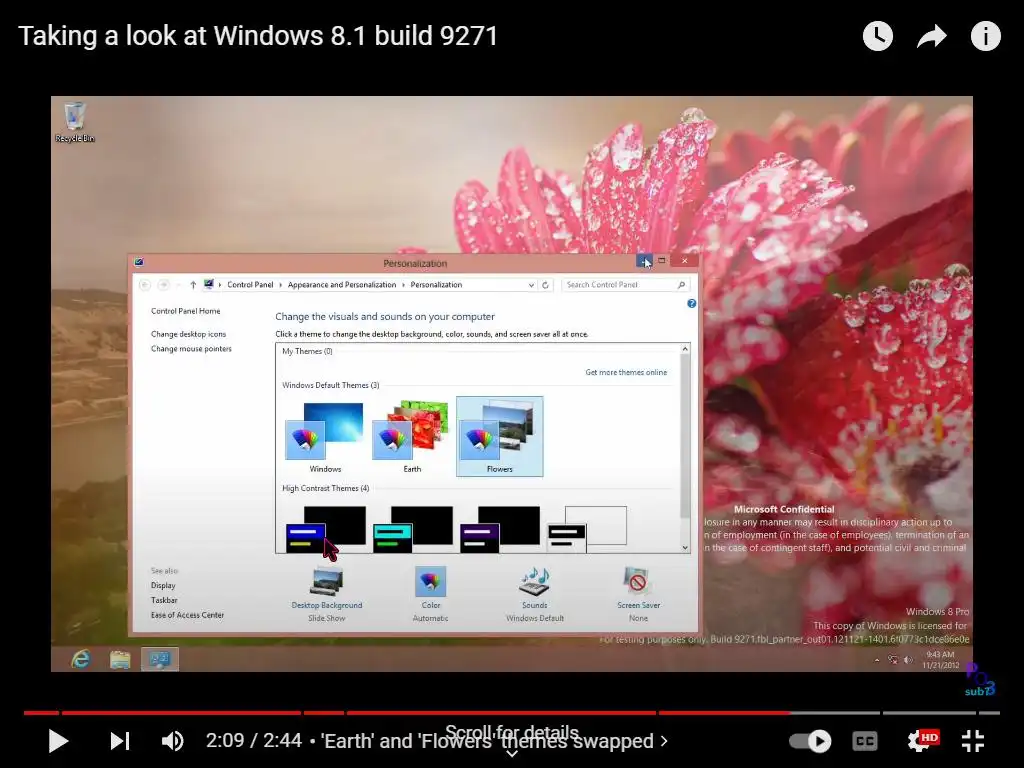Open the video info card icon
The width and height of the screenshot is (1024, 768).
985,36
